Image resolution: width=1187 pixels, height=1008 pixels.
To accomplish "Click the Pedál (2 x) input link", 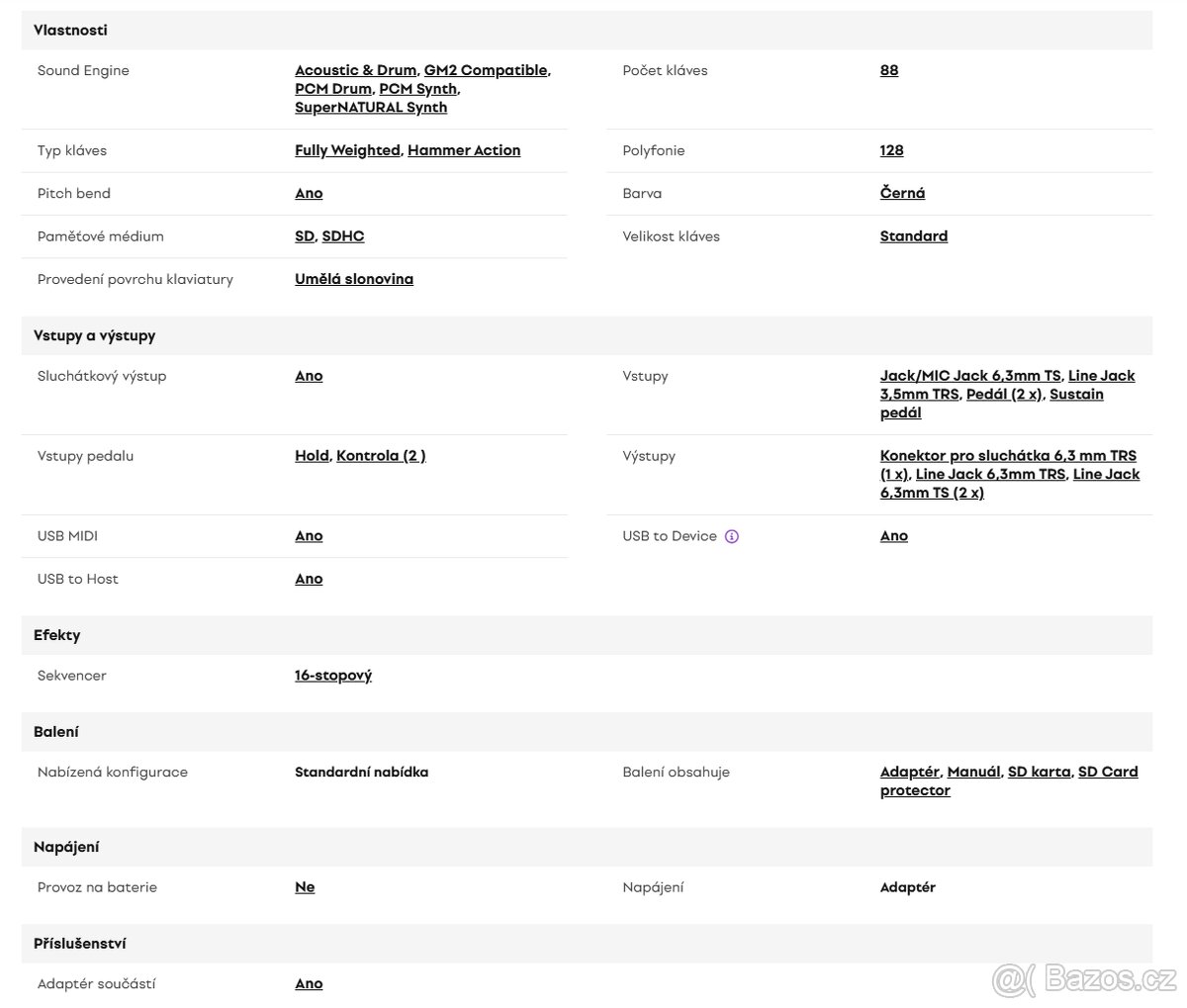I will click(x=1004, y=394).
